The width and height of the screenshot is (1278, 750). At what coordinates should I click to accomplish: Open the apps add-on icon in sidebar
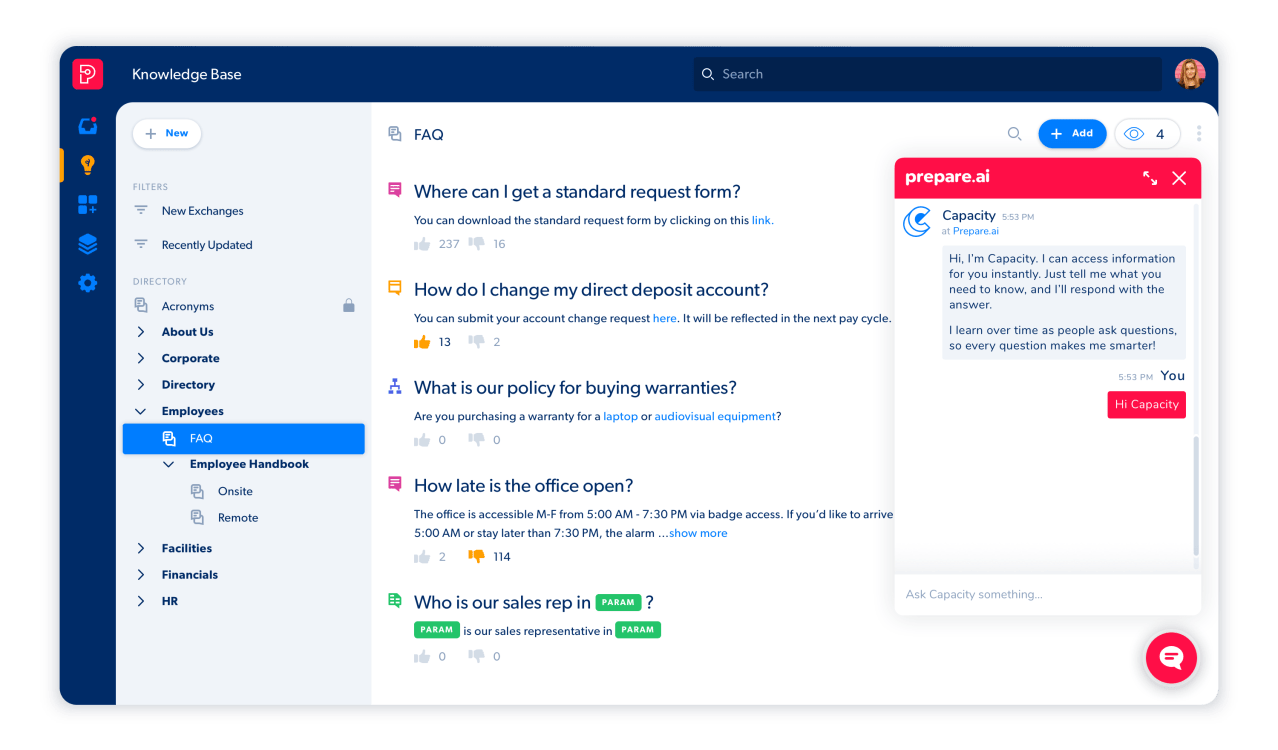coord(88,204)
